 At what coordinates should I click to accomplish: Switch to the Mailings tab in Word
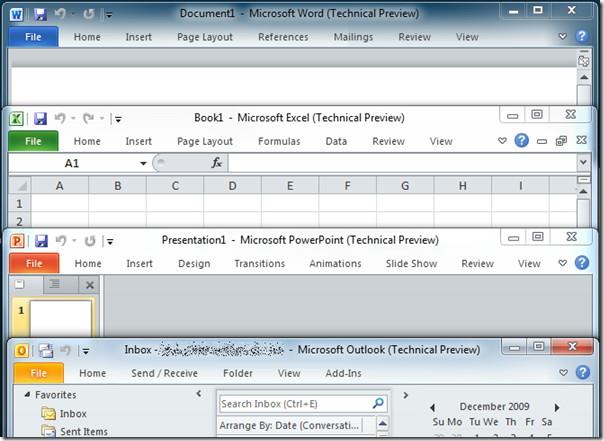point(352,37)
